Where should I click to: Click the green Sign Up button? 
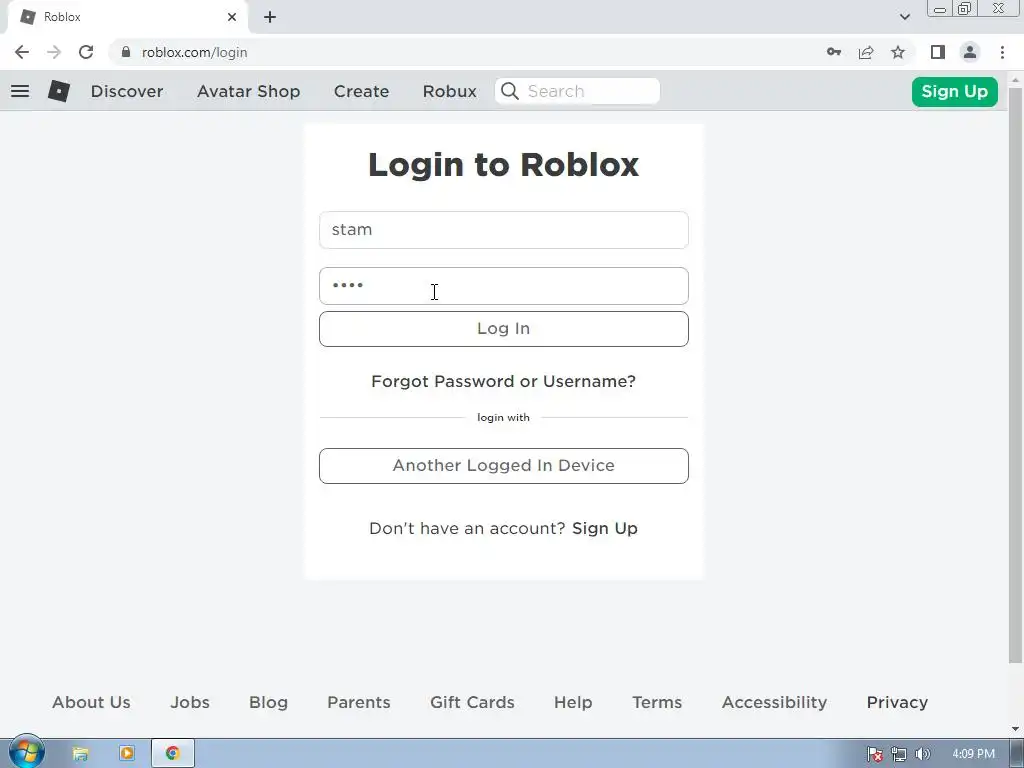pyautogui.click(x=954, y=91)
